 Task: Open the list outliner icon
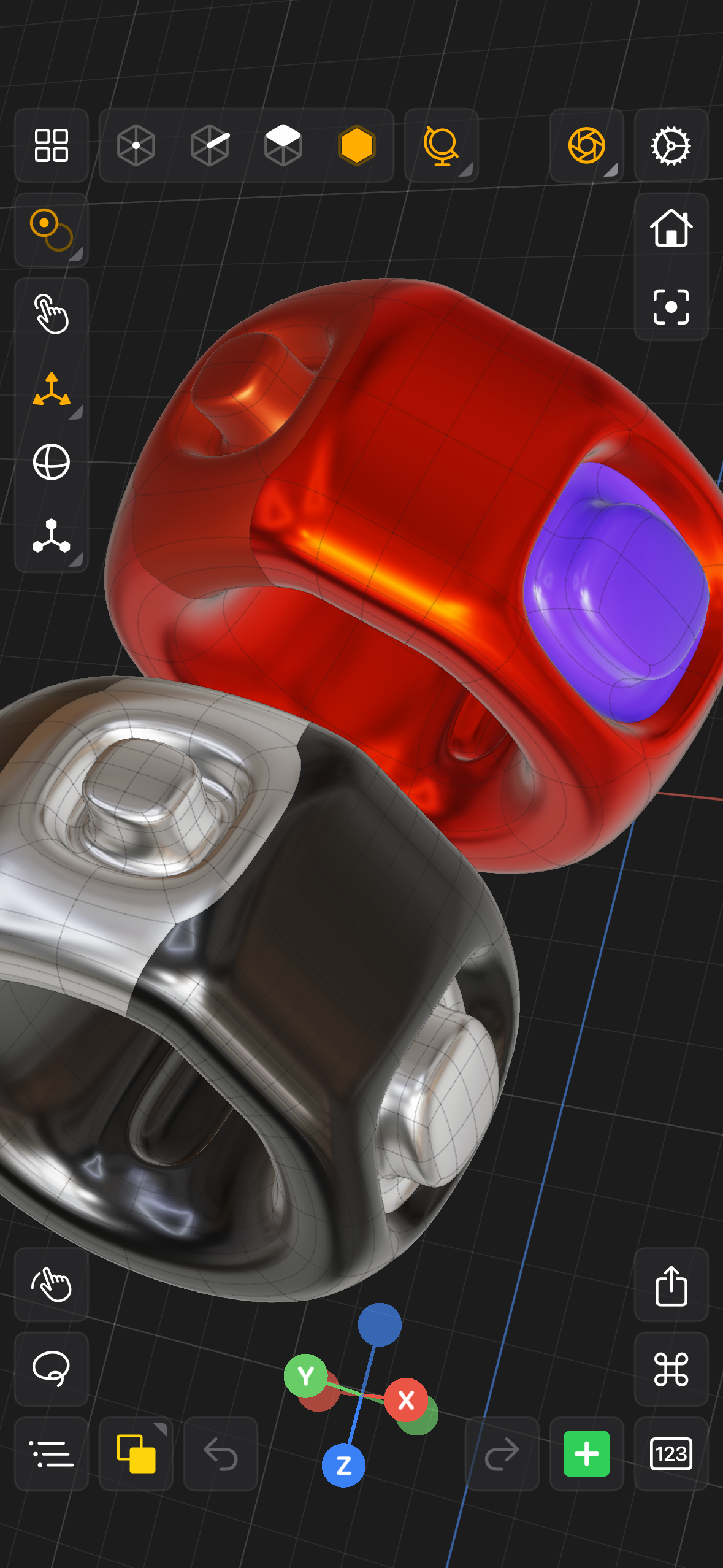pos(52,1453)
